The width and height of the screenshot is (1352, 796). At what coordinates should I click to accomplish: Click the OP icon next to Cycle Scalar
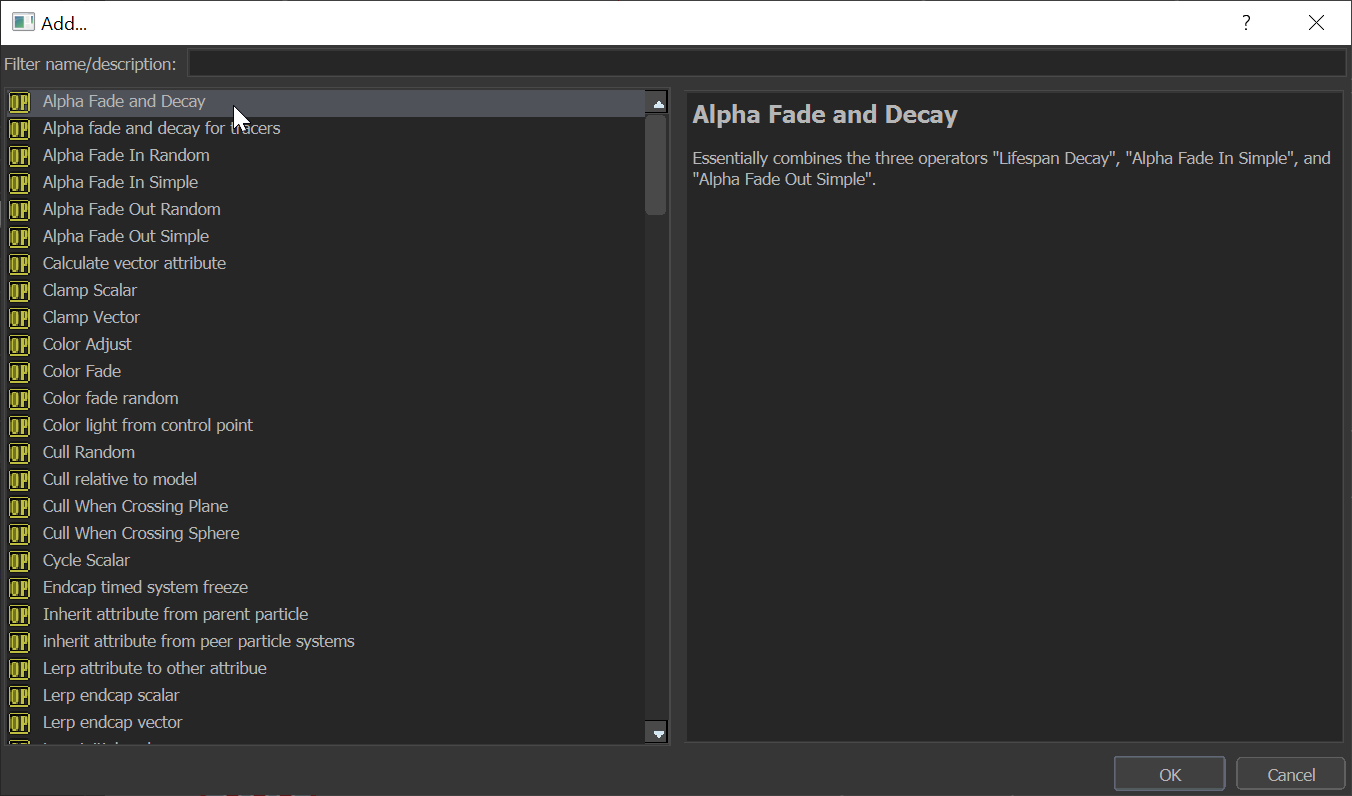pos(19,561)
